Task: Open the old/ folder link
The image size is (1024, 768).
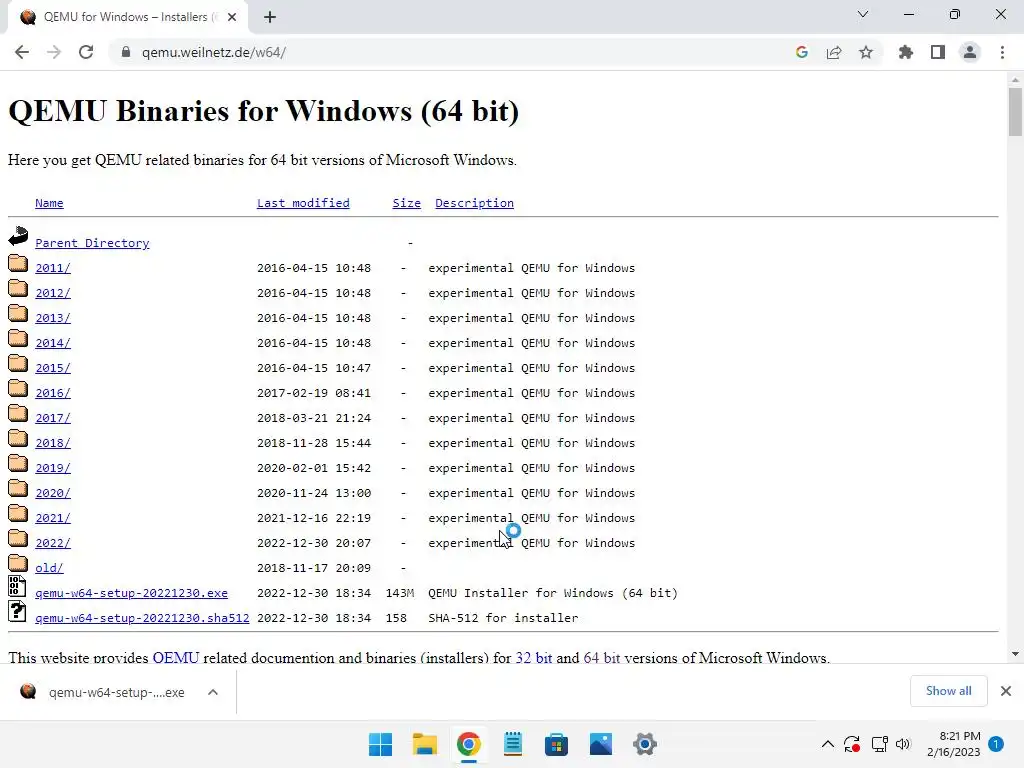Action: [49, 568]
